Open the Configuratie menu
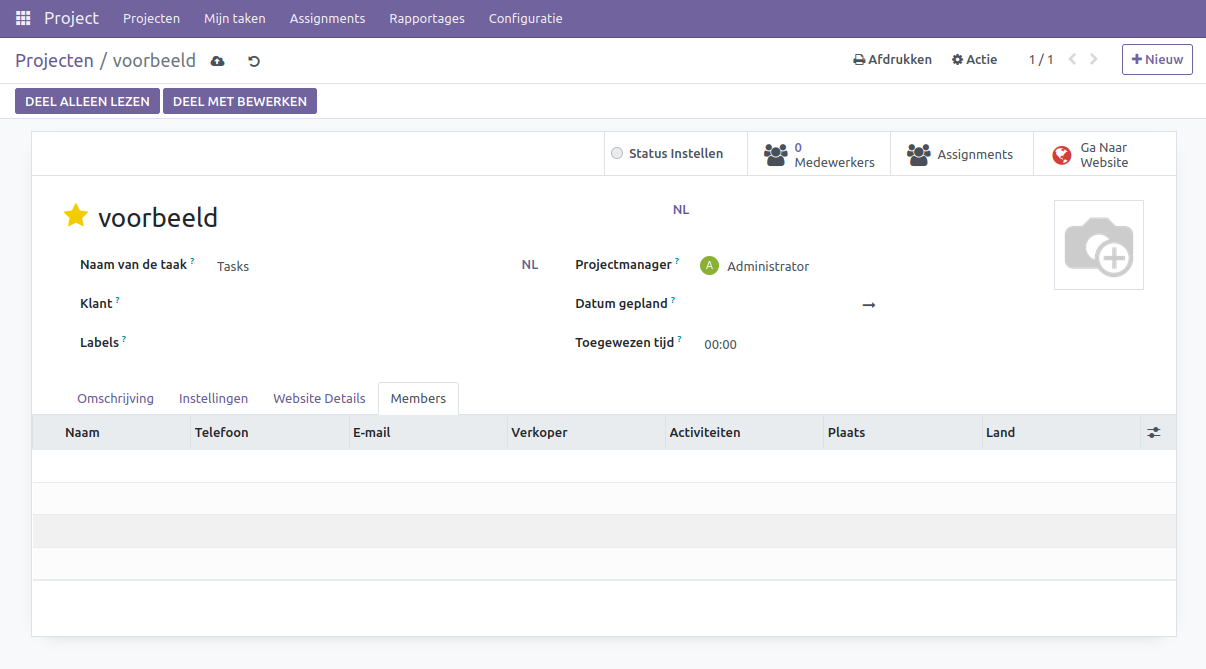1206x669 pixels. [x=525, y=19]
